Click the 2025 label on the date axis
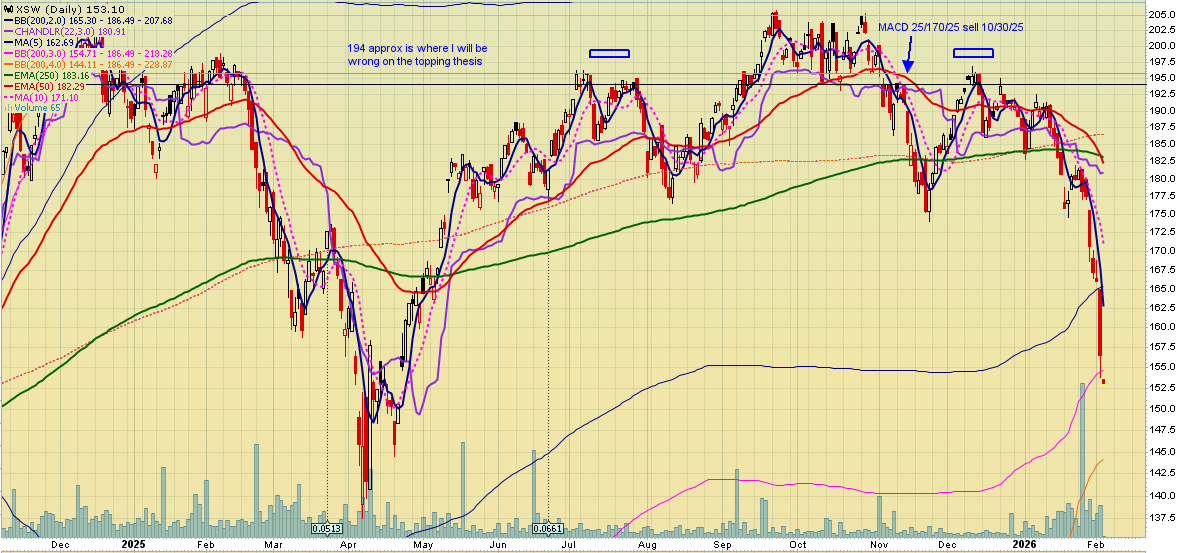Image resolution: width=1182 pixels, height=553 pixels. point(134,545)
